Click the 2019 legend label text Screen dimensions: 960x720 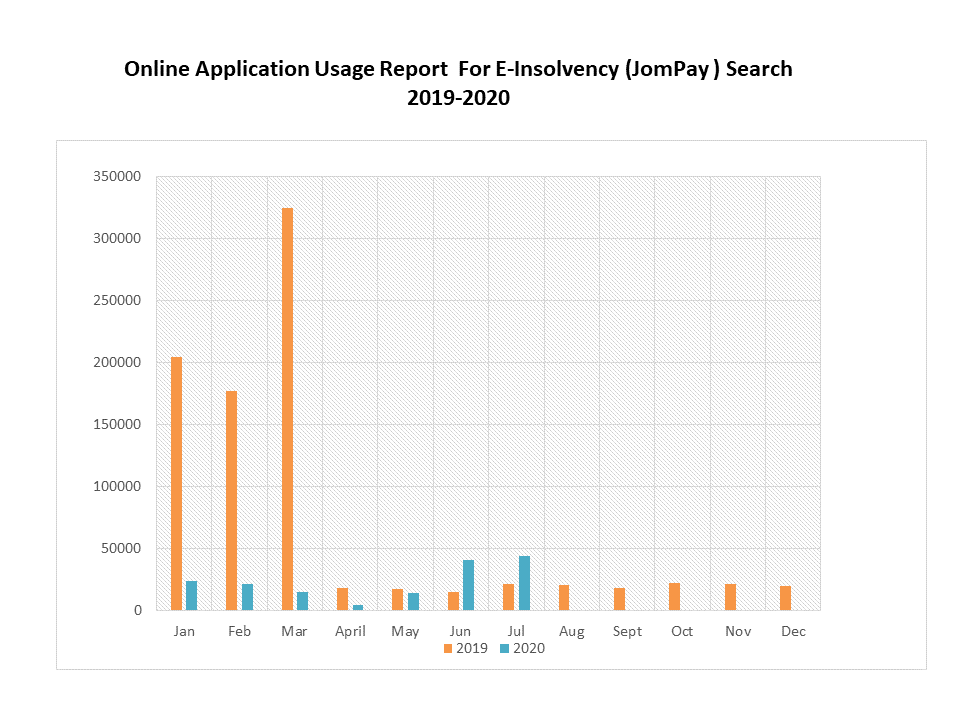pos(472,648)
